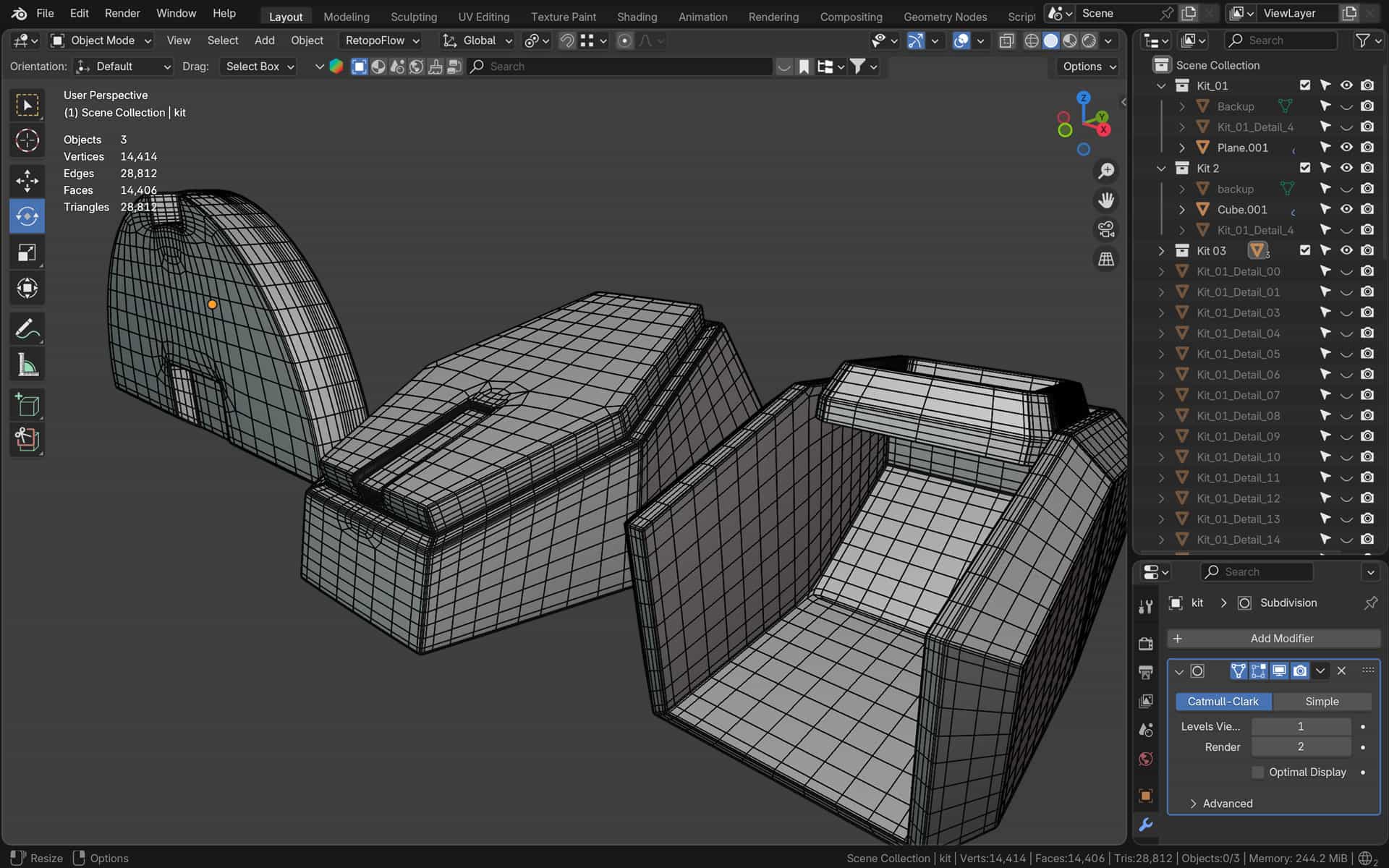Image resolution: width=1389 pixels, height=868 pixels.
Task: Open the Sculpting workspace tab
Action: tap(413, 17)
